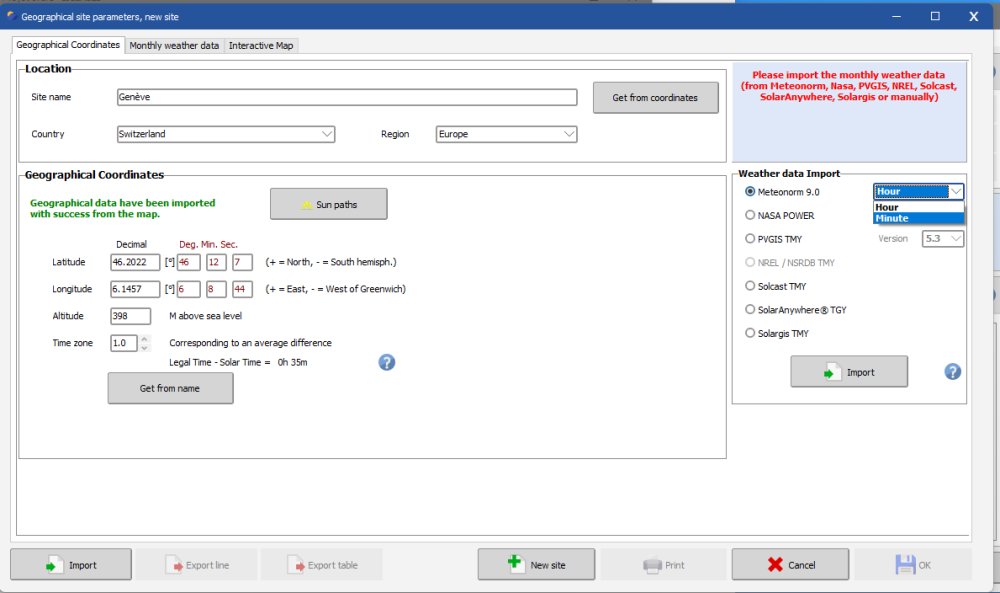Click the Get from coordinates button
This screenshot has width=1000, height=593.
(656, 98)
